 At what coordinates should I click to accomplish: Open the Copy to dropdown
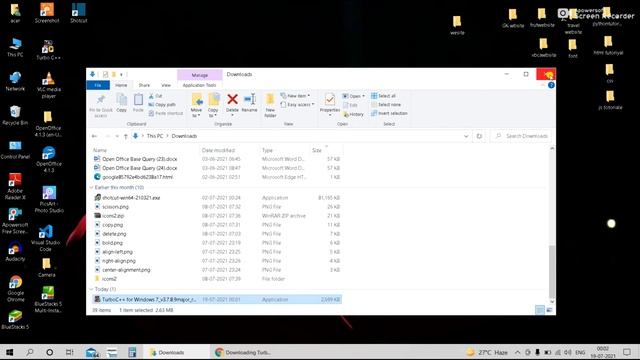(213, 105)
